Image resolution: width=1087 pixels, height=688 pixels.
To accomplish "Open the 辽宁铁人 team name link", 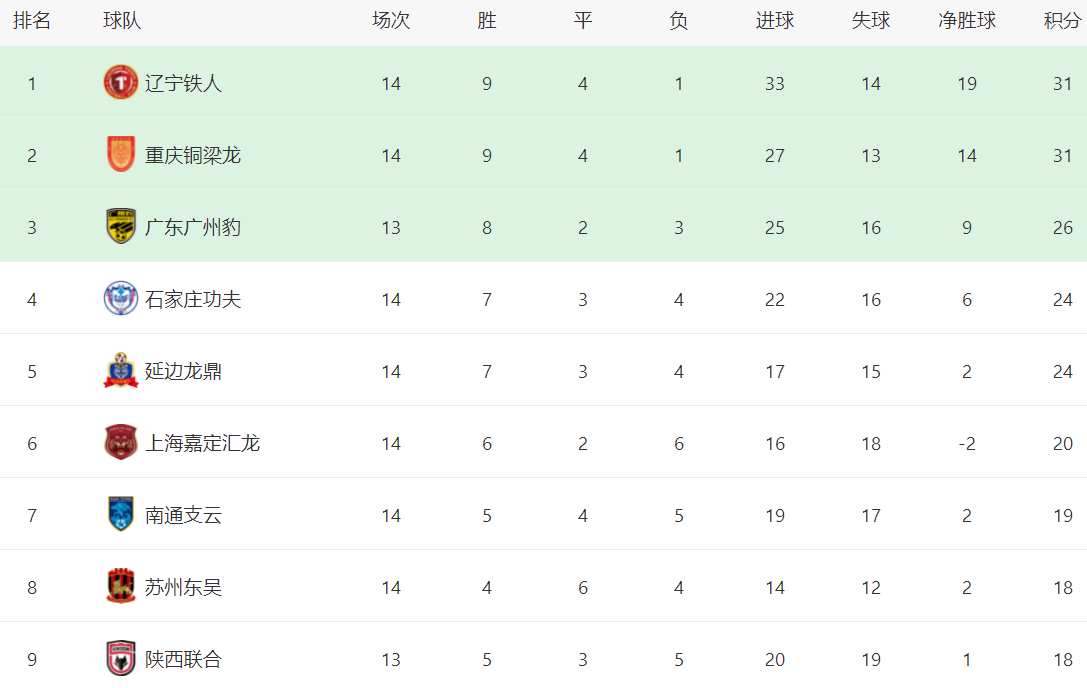I will click(x=183, y=83).
